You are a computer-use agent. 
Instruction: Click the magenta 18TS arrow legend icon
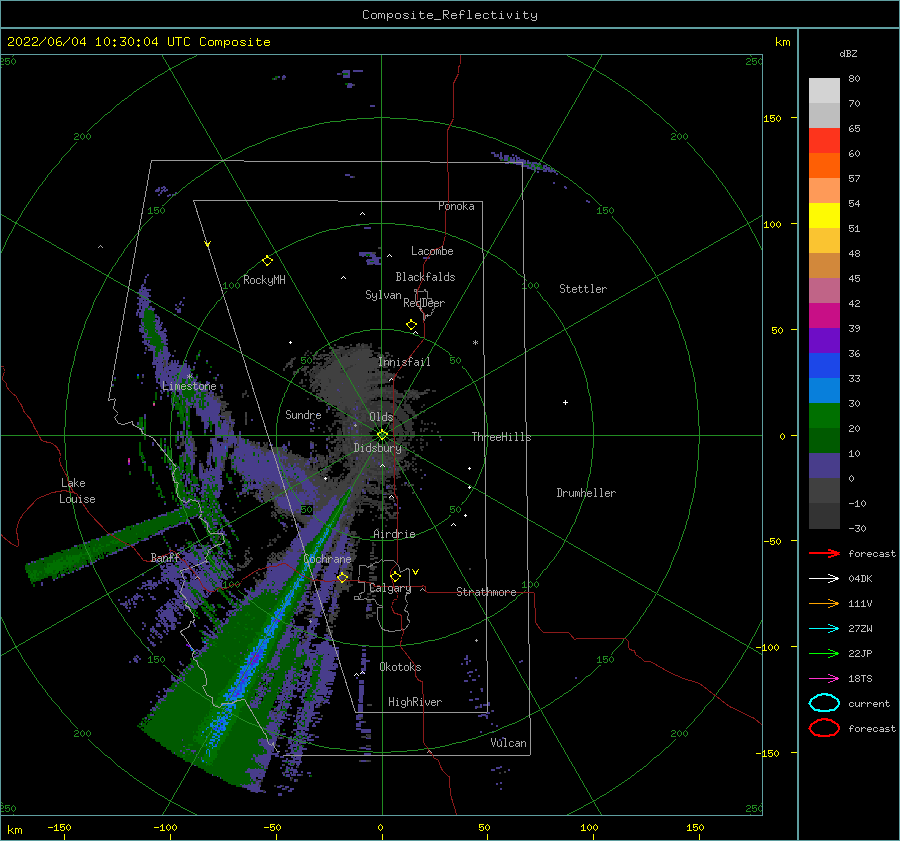tap(824, 679)
